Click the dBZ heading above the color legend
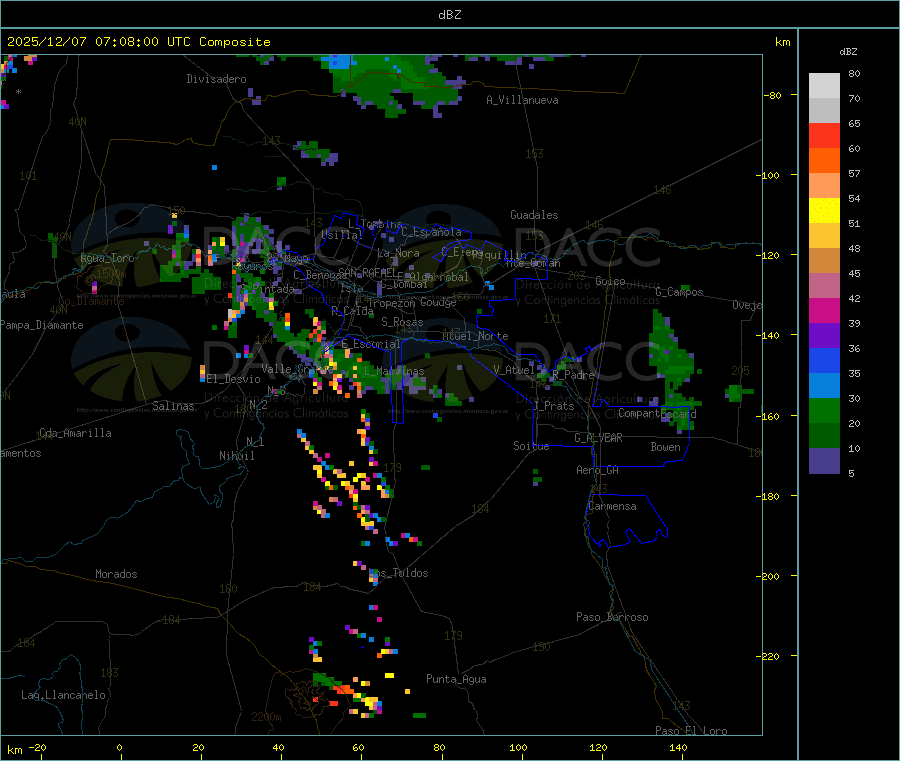 (x=848, y=52)
